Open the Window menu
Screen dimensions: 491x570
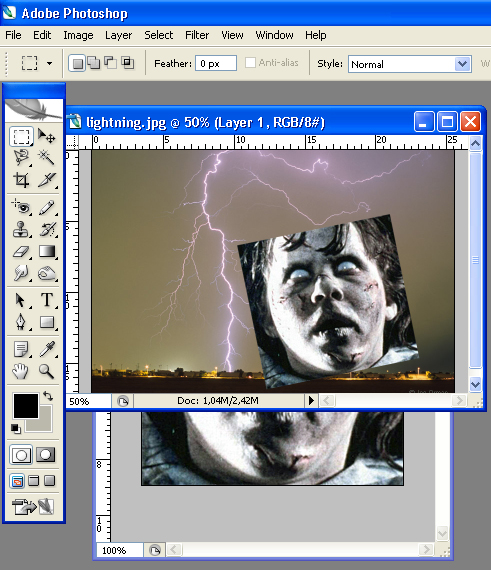coord(274,35)
